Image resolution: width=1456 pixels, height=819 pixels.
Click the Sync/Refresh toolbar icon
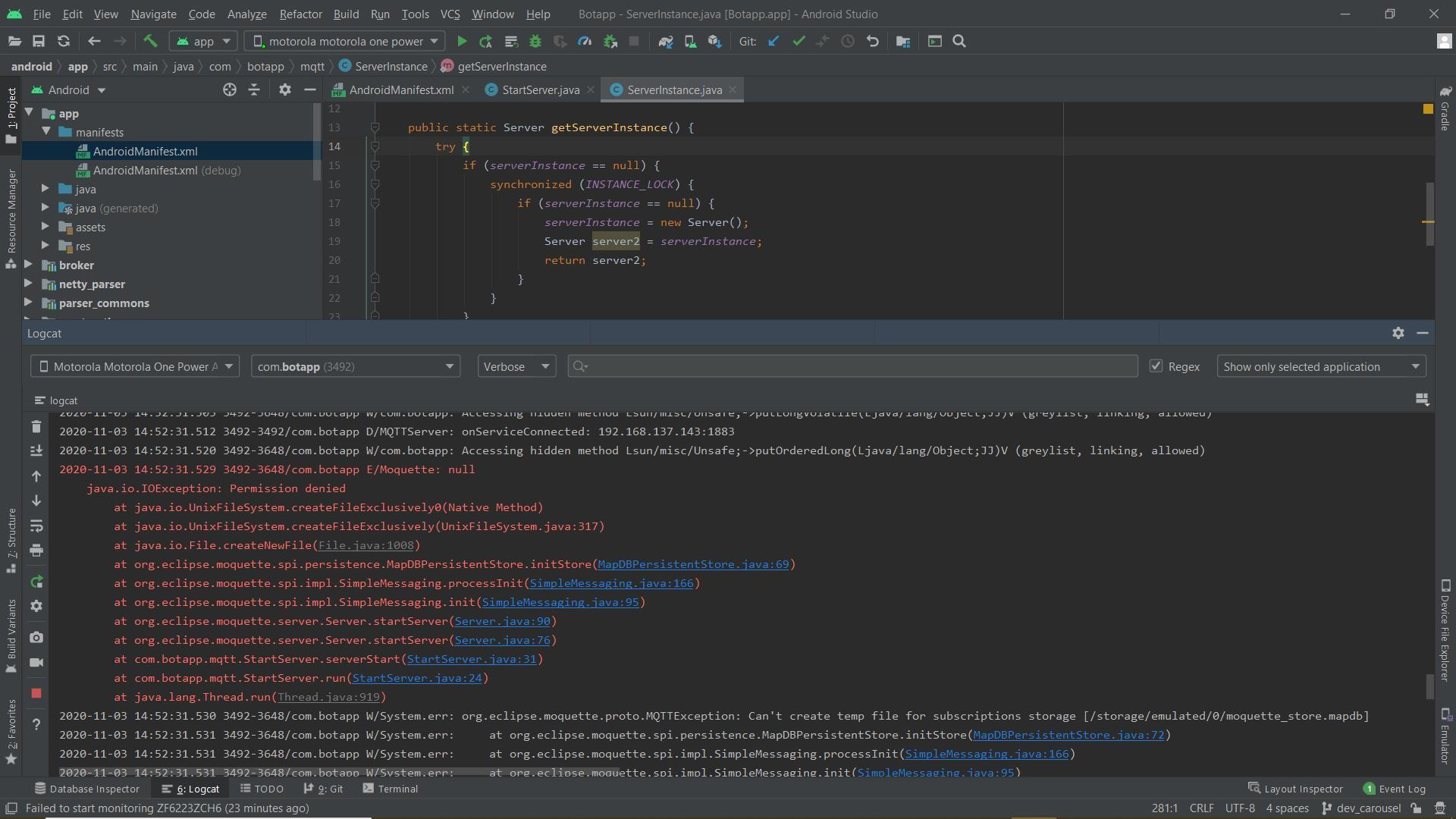[64, 42]
